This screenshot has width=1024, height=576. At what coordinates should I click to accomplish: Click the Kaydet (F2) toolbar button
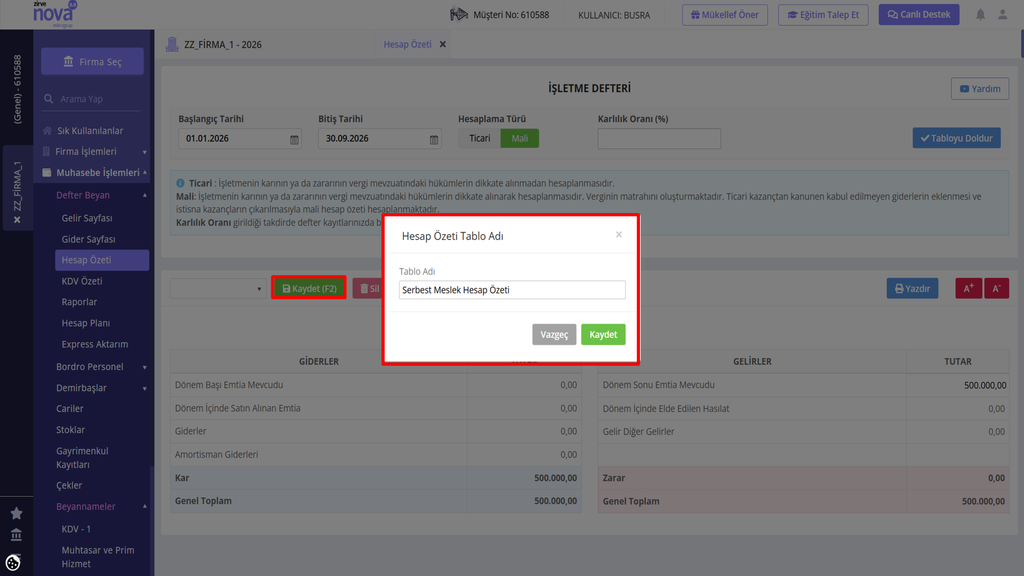pyautogui.click(x=309, y=288)
